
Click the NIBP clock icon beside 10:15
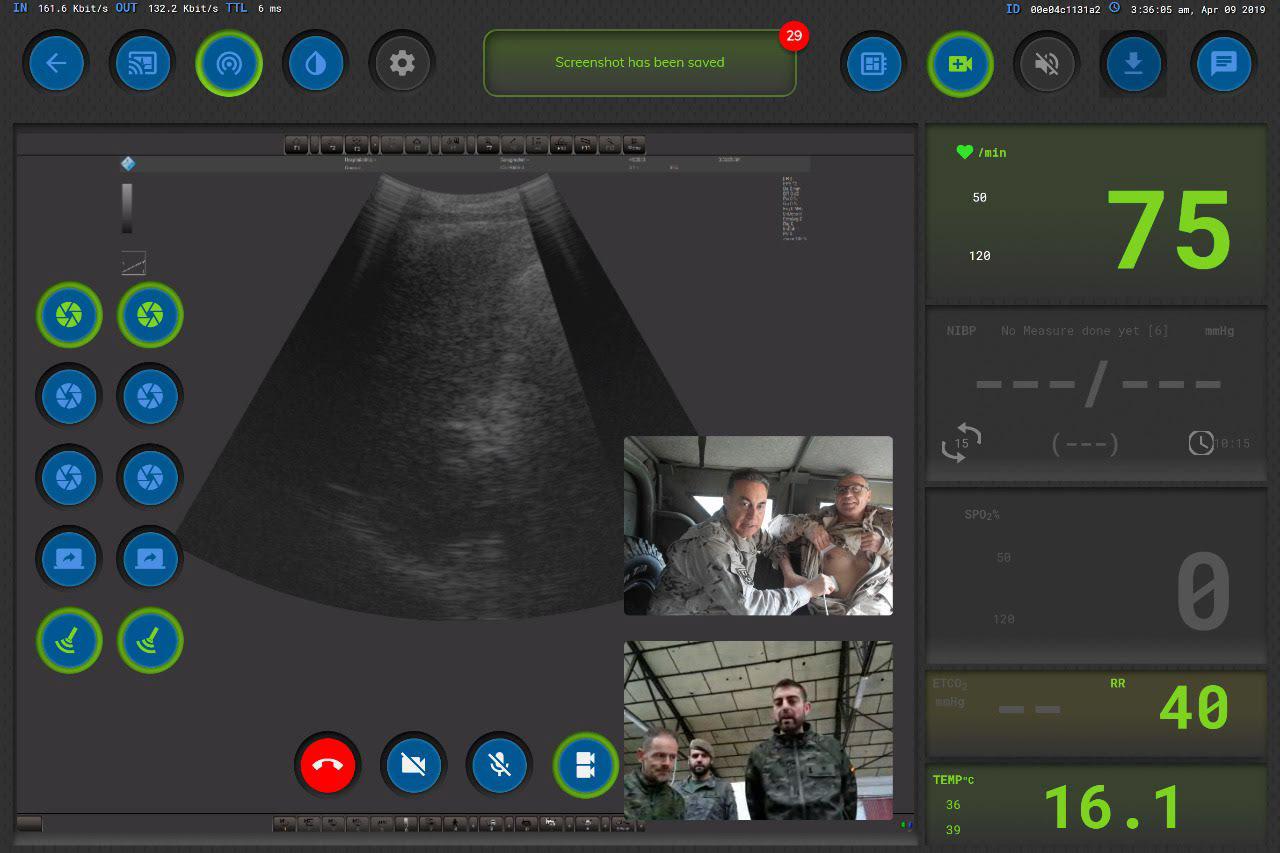(1201, 442)
